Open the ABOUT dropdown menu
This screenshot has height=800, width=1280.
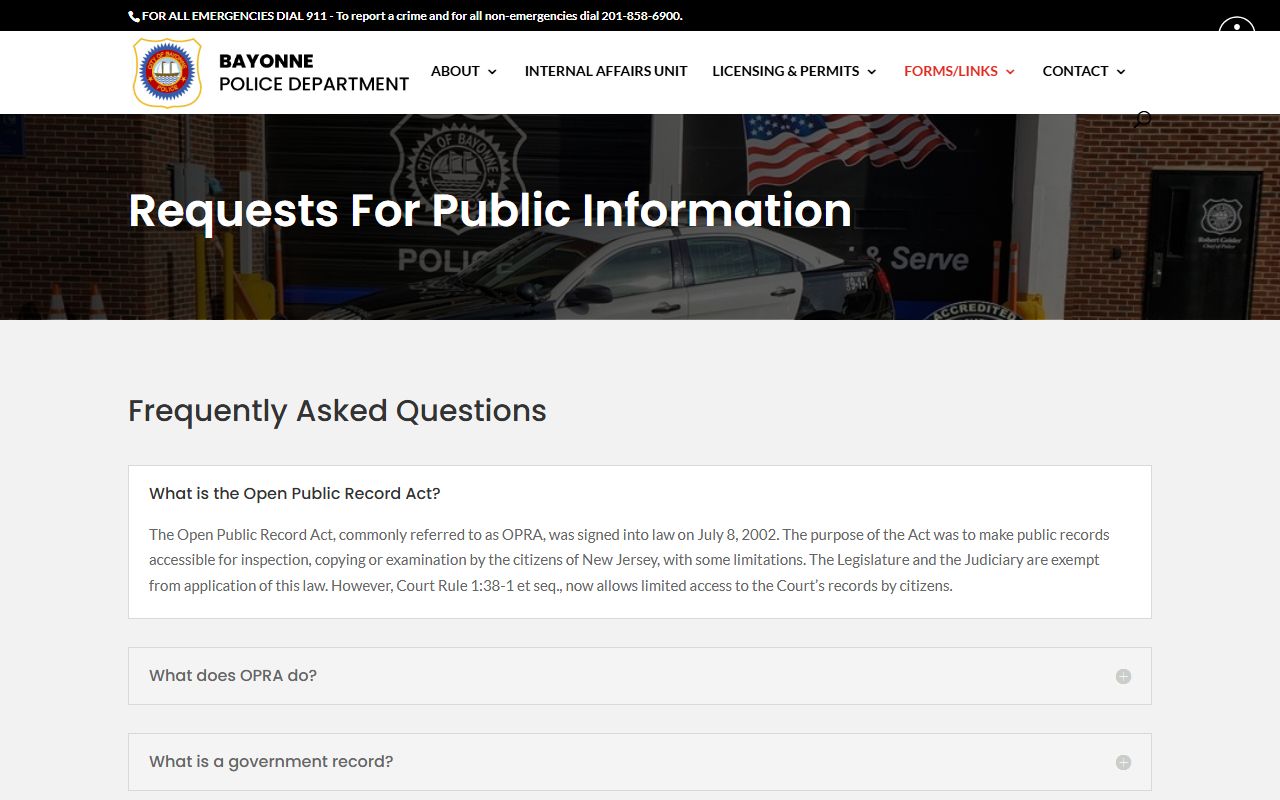(464, 71)
